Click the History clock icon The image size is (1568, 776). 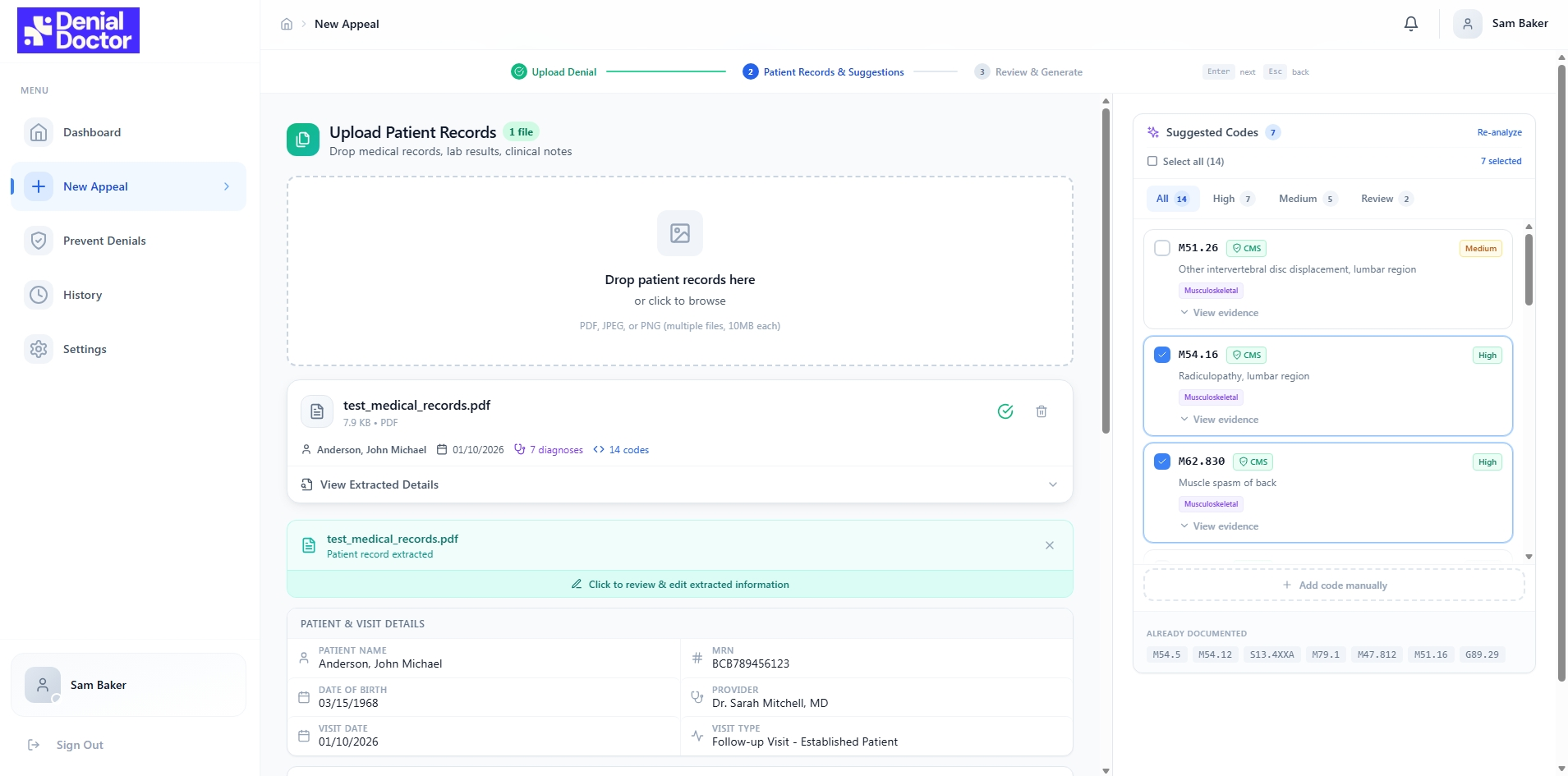[39, 295]
